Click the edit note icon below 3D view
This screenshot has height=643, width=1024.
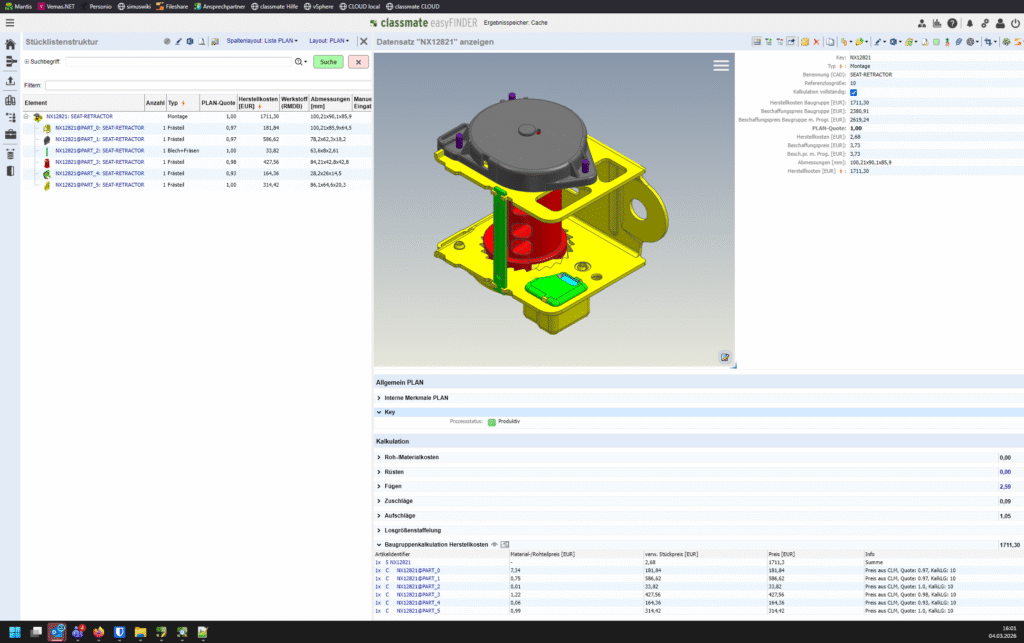725,357
